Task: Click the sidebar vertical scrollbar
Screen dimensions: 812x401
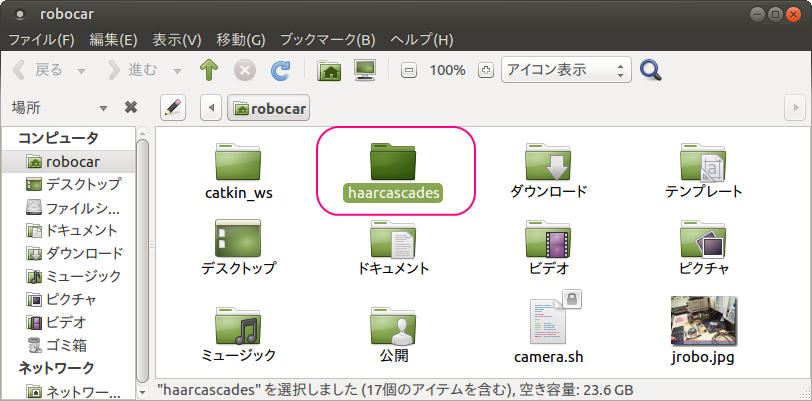Action: pyautogui.click(x=143, y=259)
